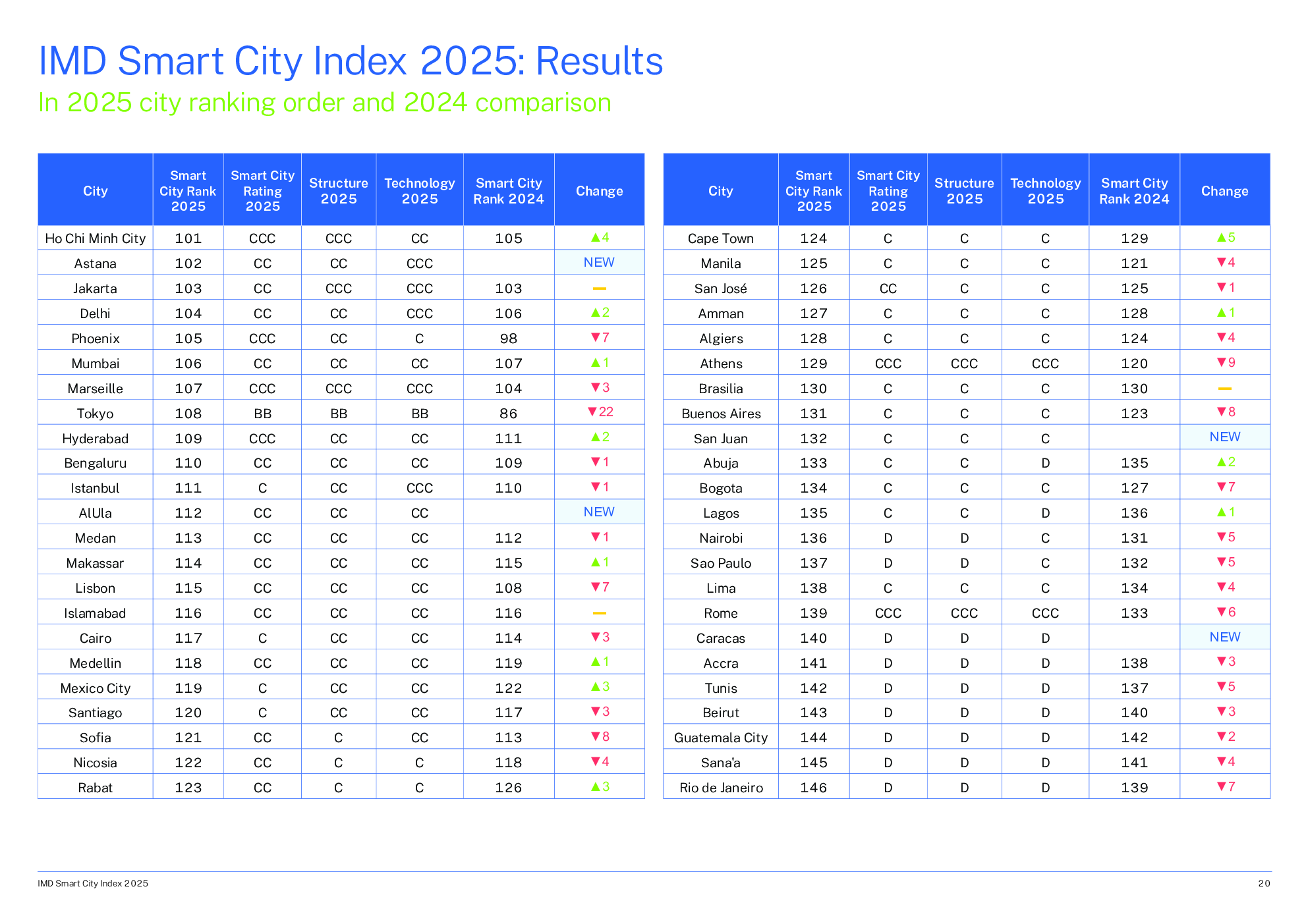Click the green subtitle about 2024 comparison
The image size is (1308, 924).
325,103
